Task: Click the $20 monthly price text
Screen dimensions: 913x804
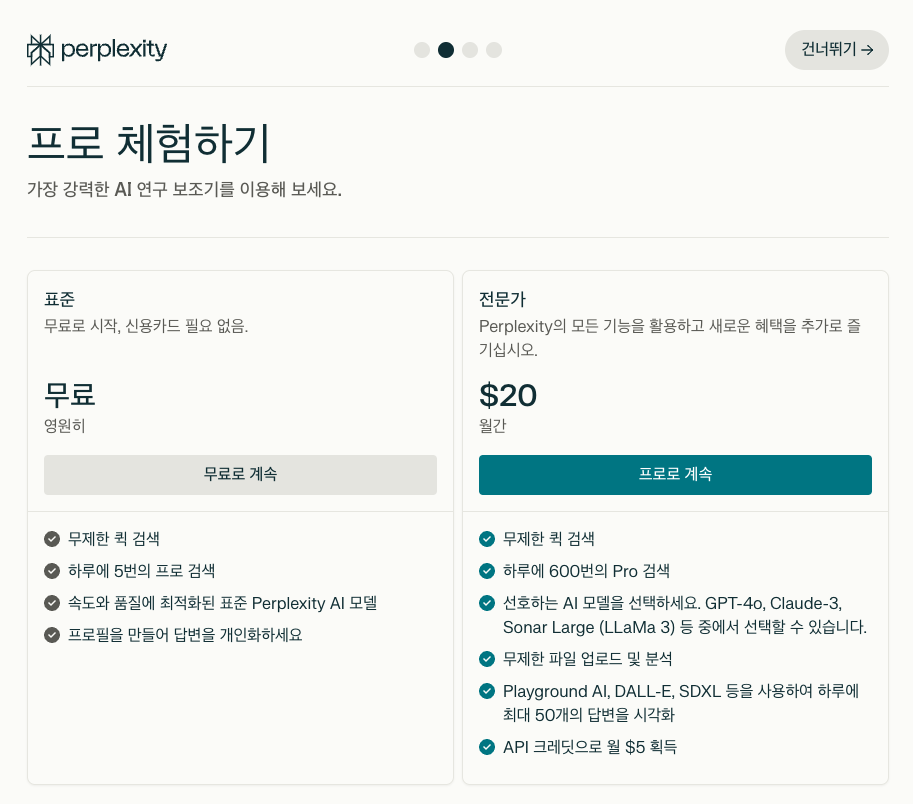Action: (508, 395)
